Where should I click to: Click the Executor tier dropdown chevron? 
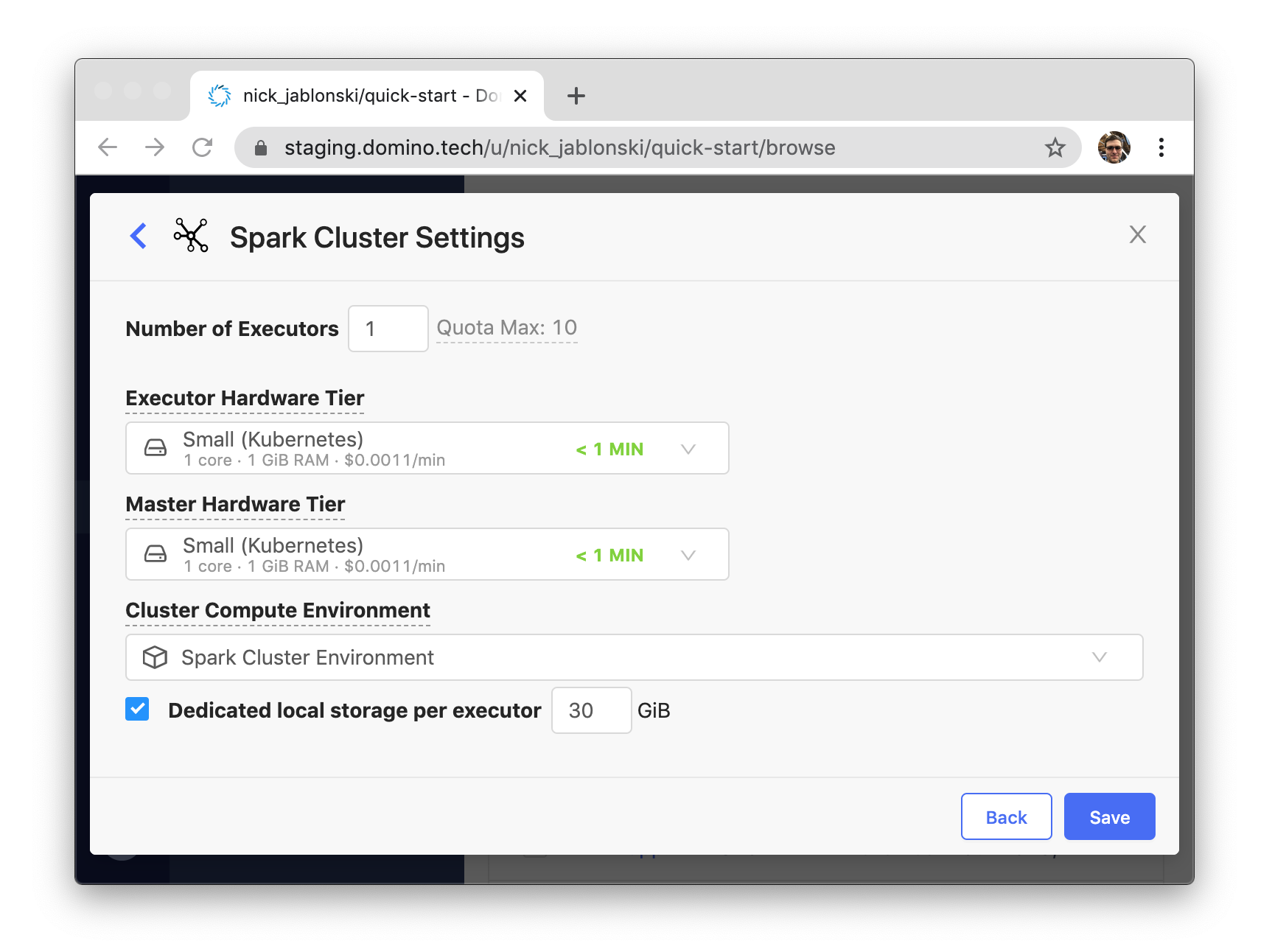pos(688,449)
